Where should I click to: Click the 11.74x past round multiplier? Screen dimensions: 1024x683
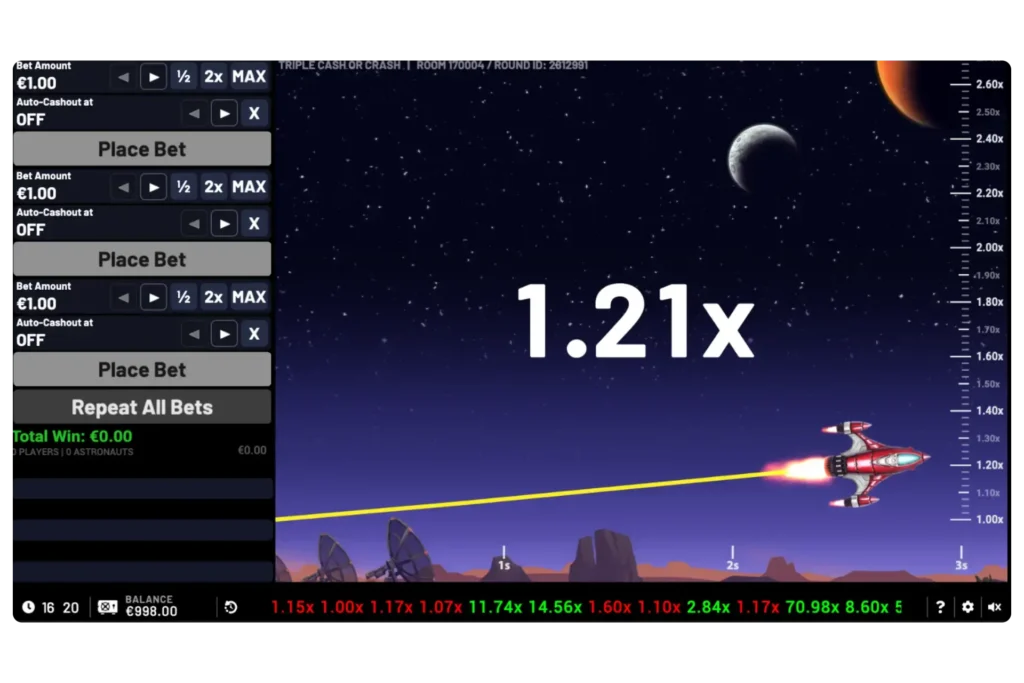(x=495, y=607)
